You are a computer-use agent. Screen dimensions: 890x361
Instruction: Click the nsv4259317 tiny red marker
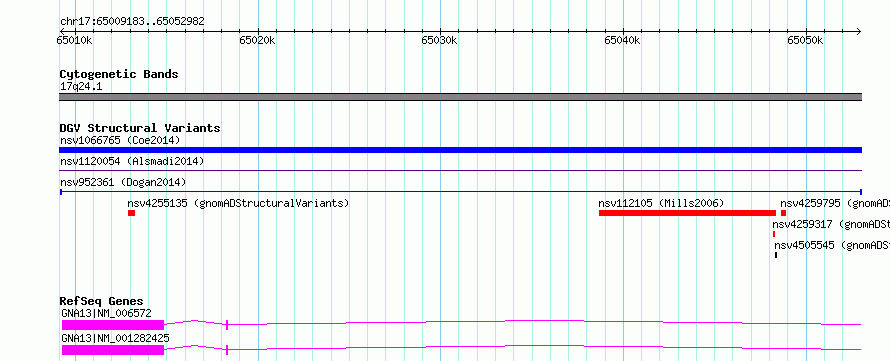coord(774,234)
